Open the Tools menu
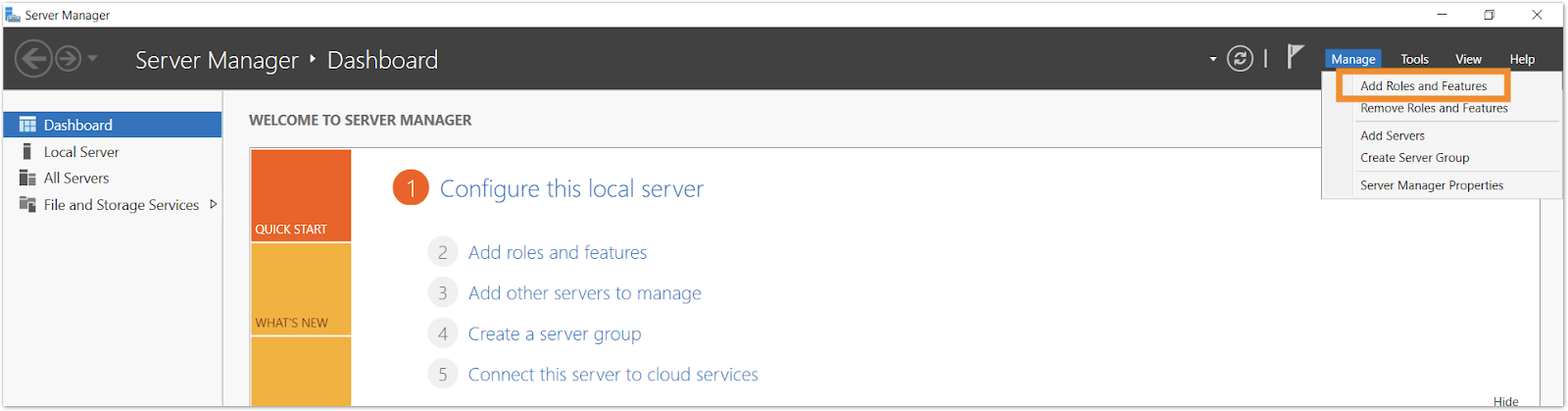The height and width of the screenshot is (411, 1568). (1414, 59)
